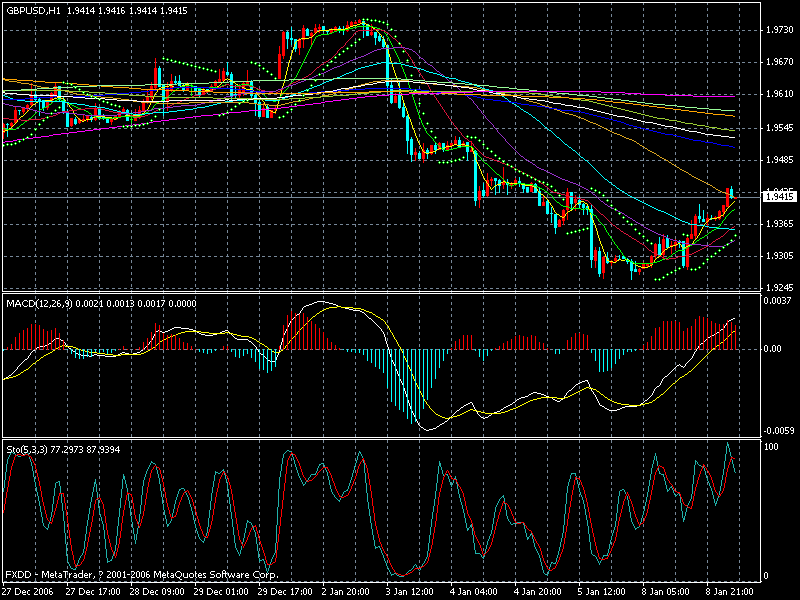Click the 1.9545 price axis label
Viewport: 800px width, 600px height.
click(778, 128)
